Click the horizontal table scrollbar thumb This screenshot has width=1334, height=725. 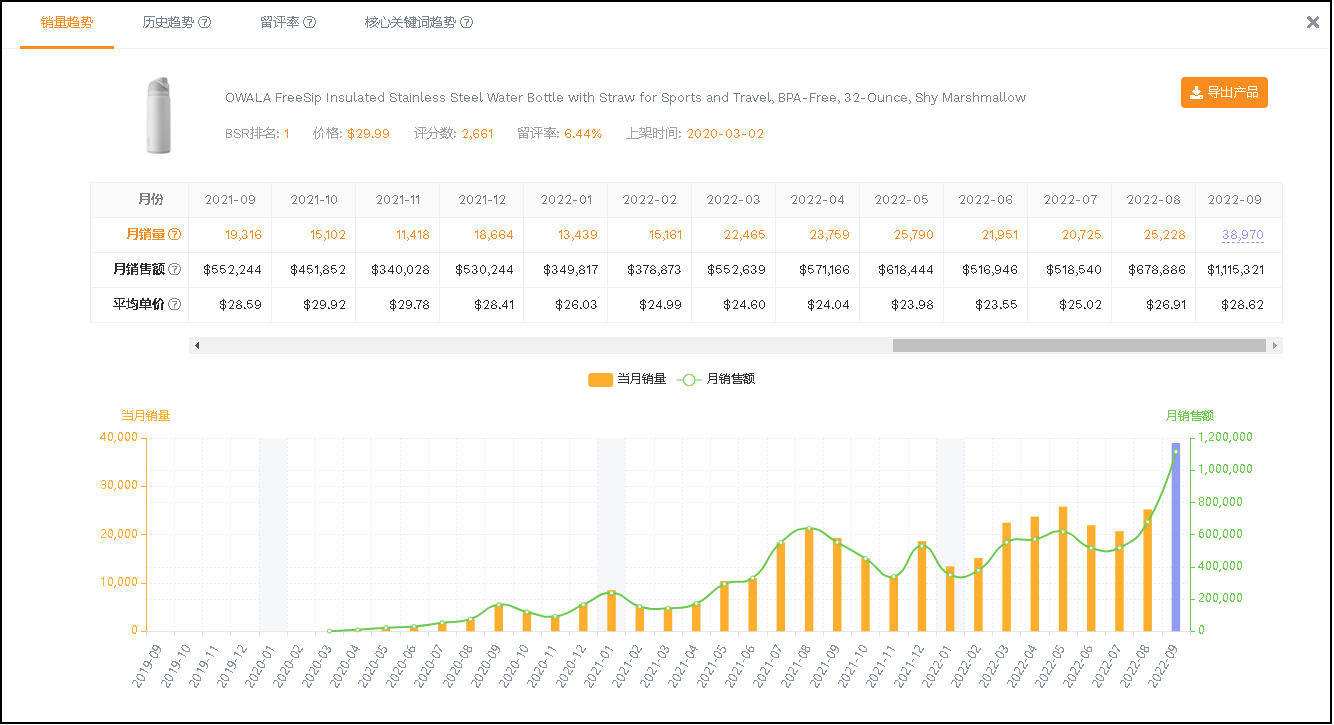pos(1078,346)
